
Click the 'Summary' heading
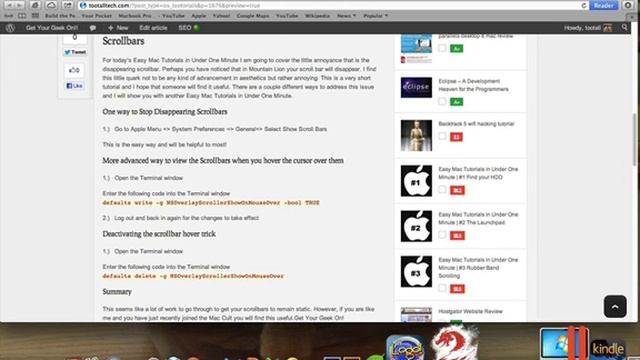[117, 292]
